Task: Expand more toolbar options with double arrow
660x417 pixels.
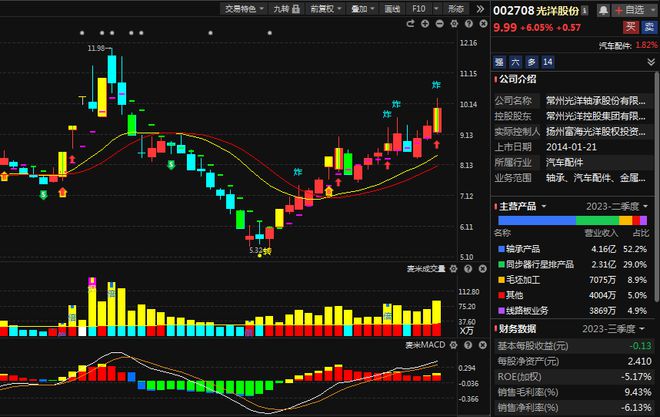Action: point(480,9)
